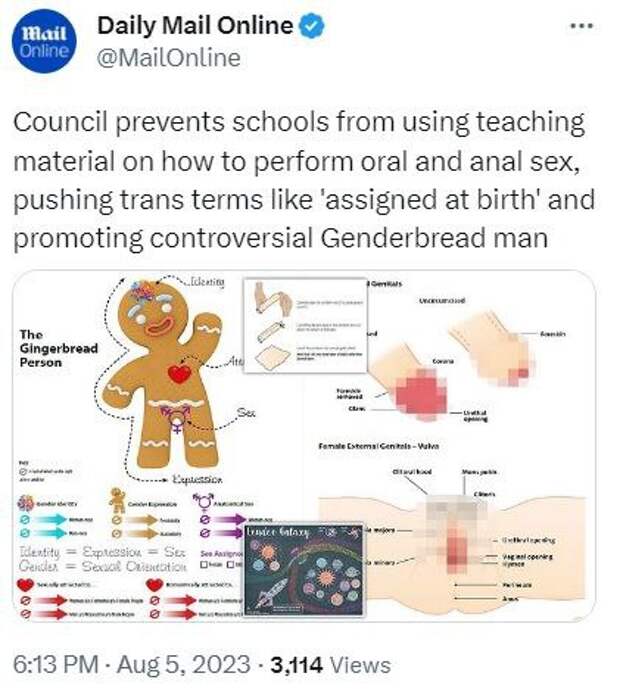Click the purple Anatomical Sex symbol icon
Image resolution: width=620 pixels, height=695 pixels.
[x=202, y=501]
